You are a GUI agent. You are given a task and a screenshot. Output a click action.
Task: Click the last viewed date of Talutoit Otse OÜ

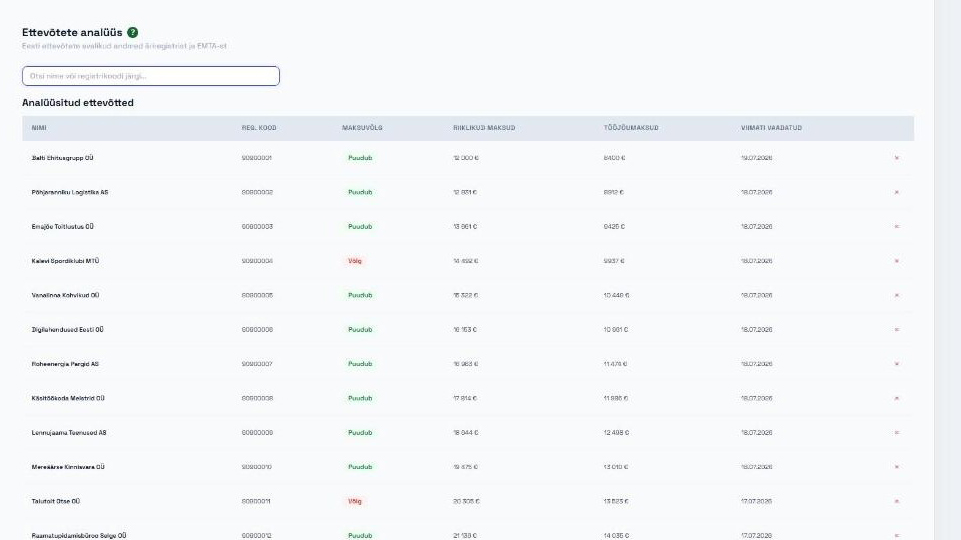(756, 501)
